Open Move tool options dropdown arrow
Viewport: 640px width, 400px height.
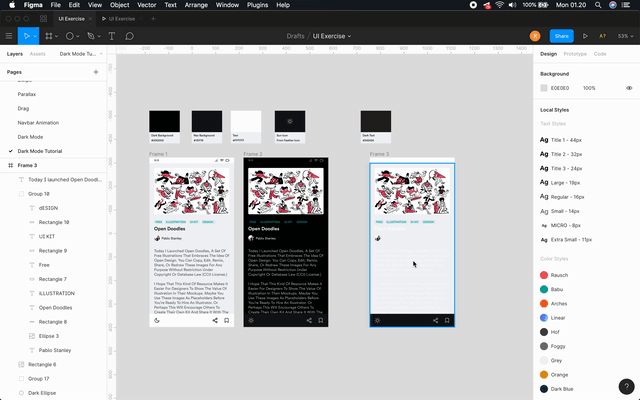[x=35, y=36]
